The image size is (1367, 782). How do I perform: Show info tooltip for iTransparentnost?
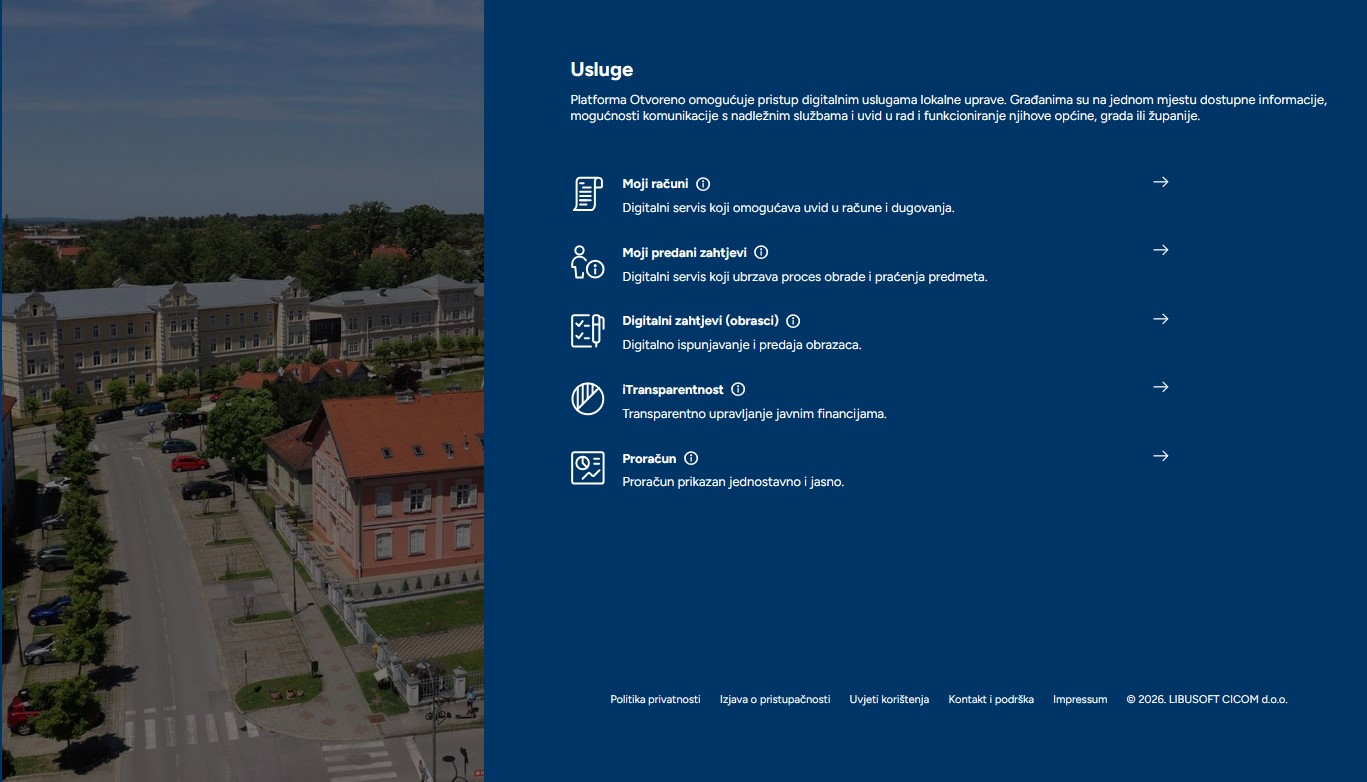[738, 390]
